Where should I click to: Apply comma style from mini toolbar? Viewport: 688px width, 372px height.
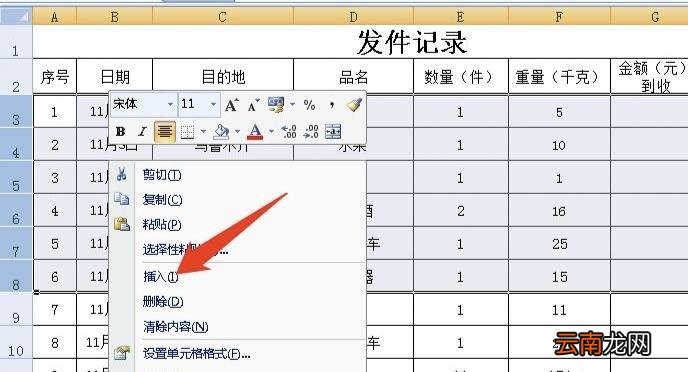point(332,105)
